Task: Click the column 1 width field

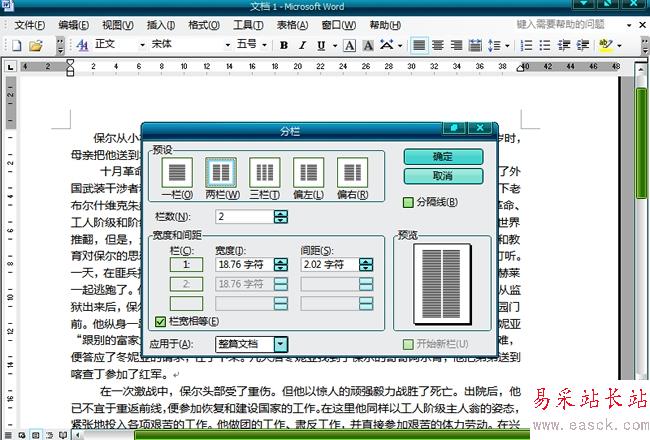Action: (x=245, y=265)
